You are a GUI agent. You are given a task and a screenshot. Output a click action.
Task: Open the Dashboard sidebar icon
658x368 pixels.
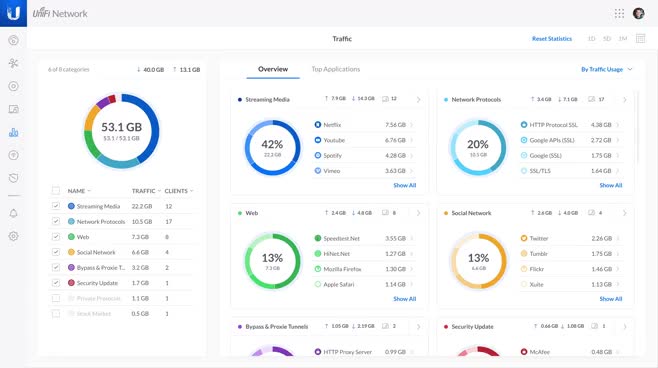tap(13, 40)
